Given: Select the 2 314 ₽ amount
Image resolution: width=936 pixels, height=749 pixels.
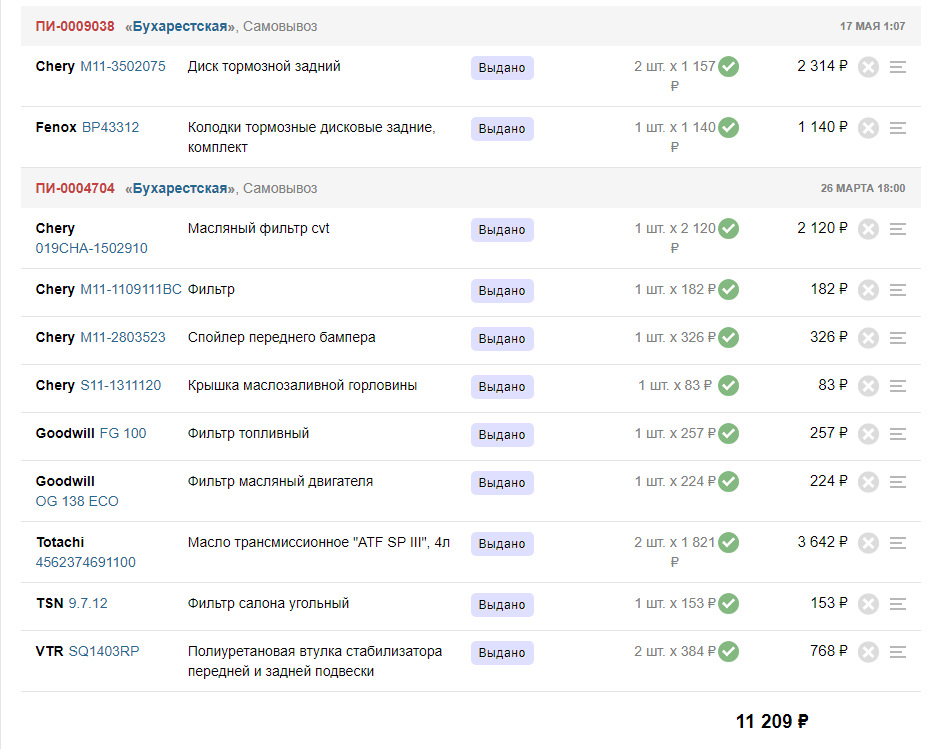Looking at the screenshot, I should (823, 66).
